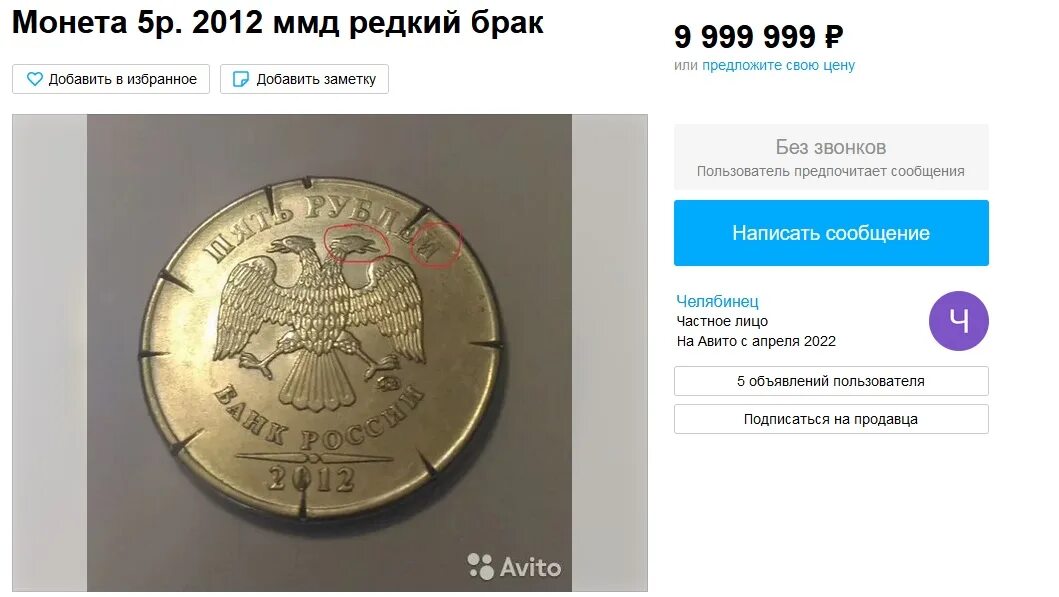Click 'На Авито с апреля 2022' text

tap(756, 341)
